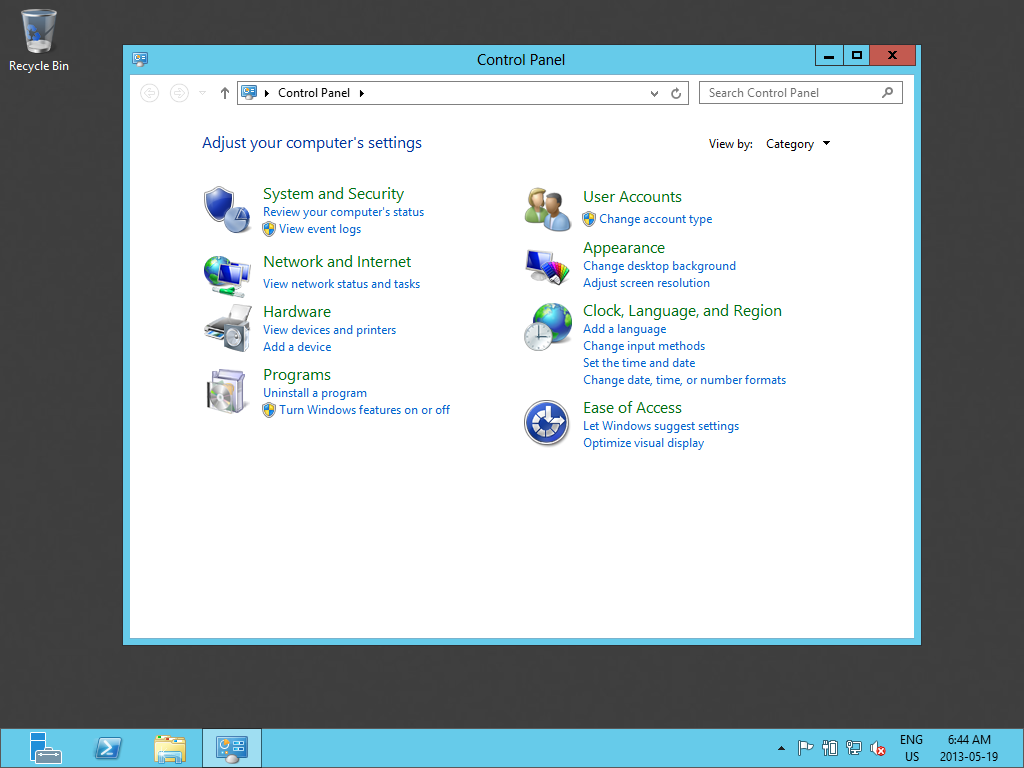Image resolution: width=1024 pixels, height=768 pixels.
Task: Open the Hardware category heading
Action: tap(297, 312)
